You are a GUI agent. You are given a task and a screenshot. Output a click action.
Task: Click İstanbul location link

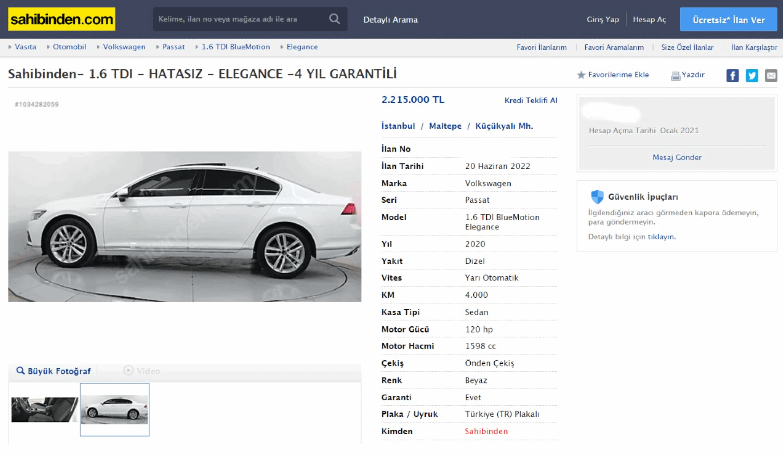(x=398, y=126)
